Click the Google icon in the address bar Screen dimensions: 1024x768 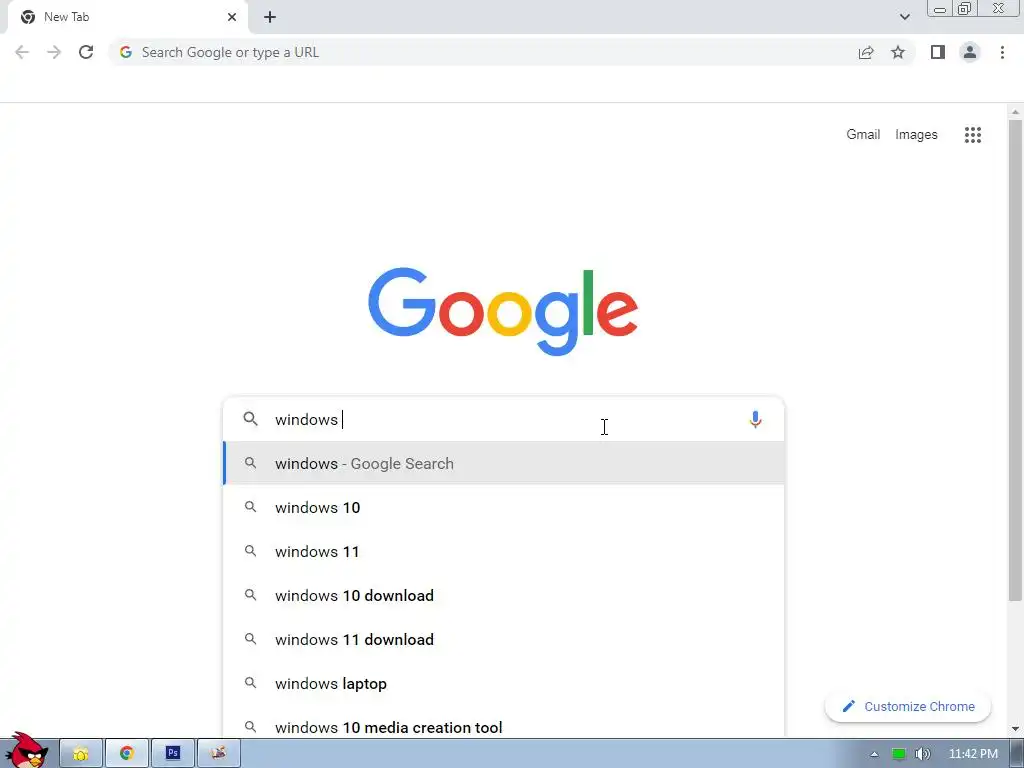(126, 52)
